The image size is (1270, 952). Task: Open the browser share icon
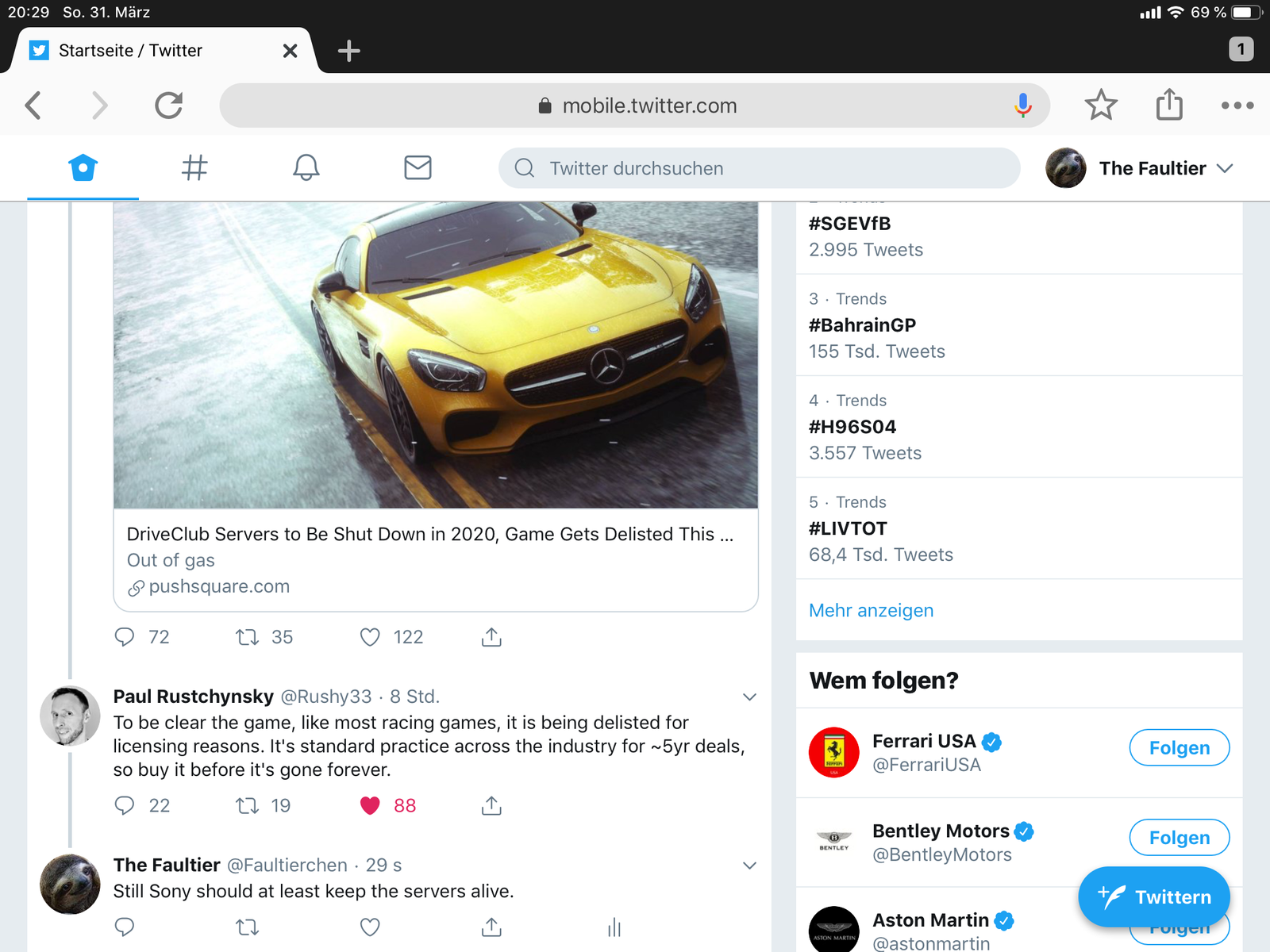pos(1168,104)
